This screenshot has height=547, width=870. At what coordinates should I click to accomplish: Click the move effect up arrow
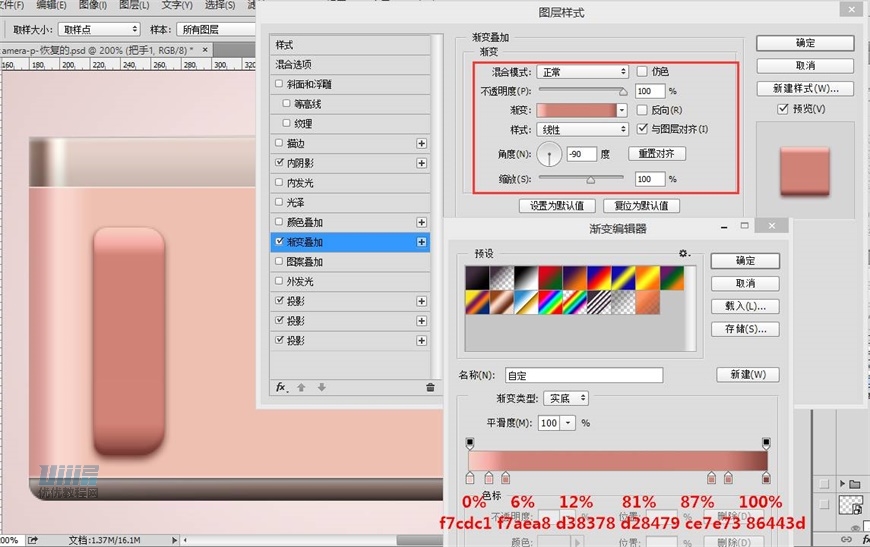click(x=301, y=387)
